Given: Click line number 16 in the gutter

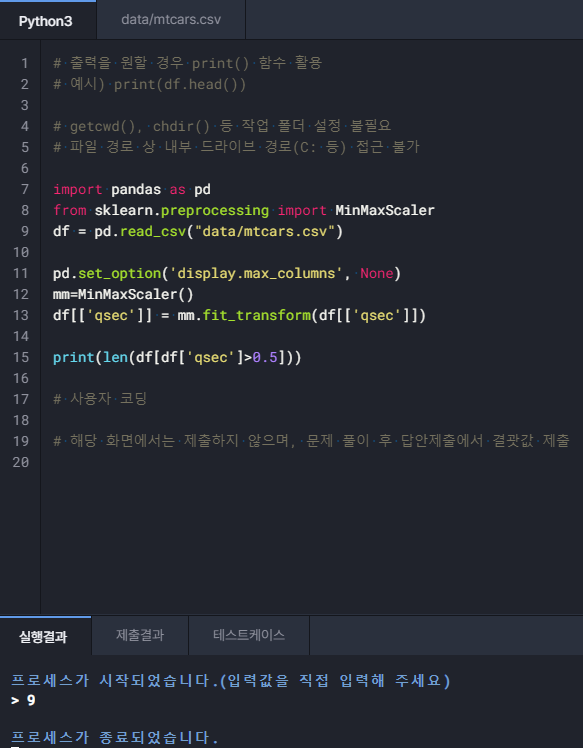Looking at the screenshot, I should click(21, 378).
